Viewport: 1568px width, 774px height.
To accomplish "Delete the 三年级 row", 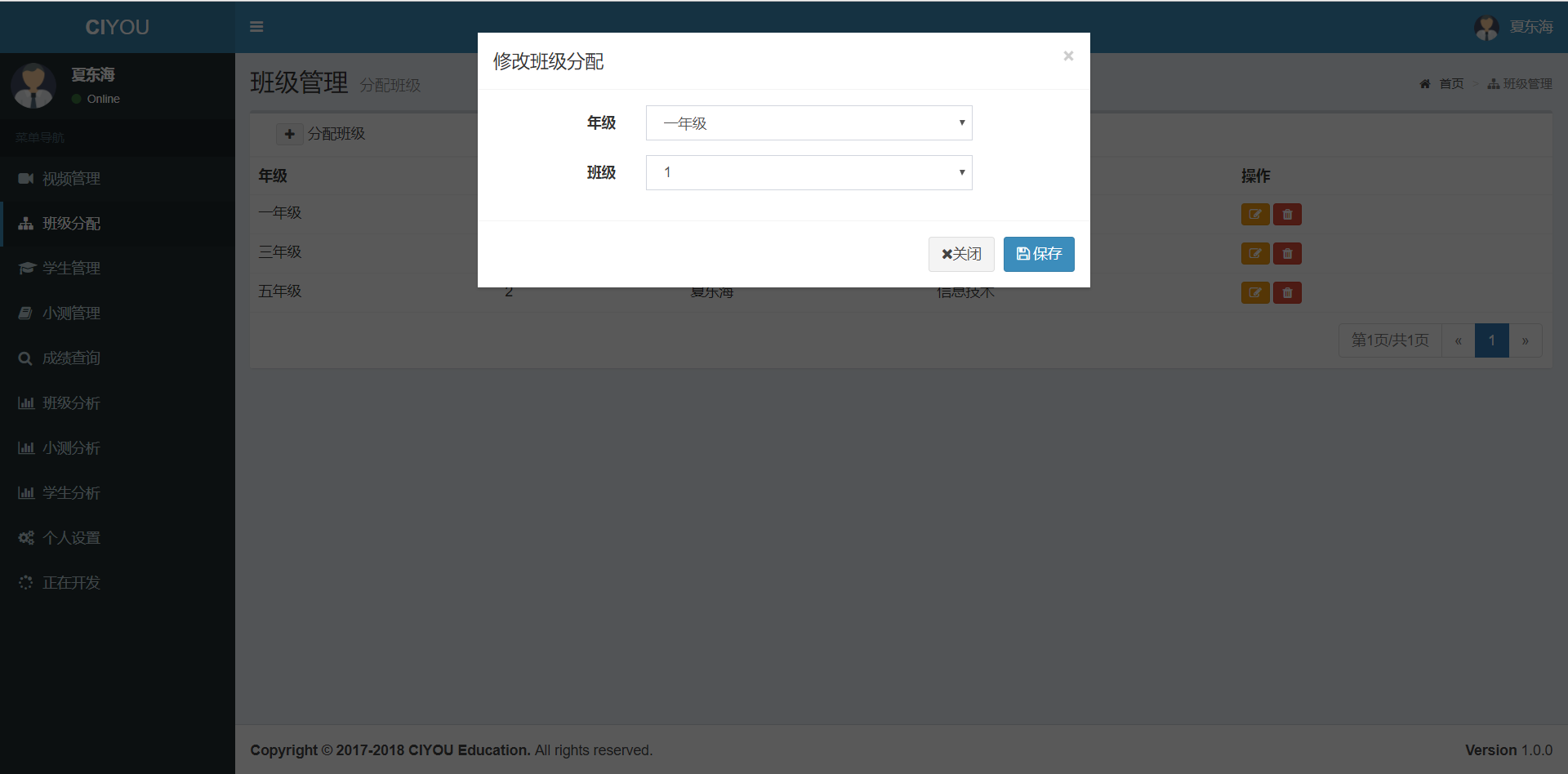I will click(1287, 254).
